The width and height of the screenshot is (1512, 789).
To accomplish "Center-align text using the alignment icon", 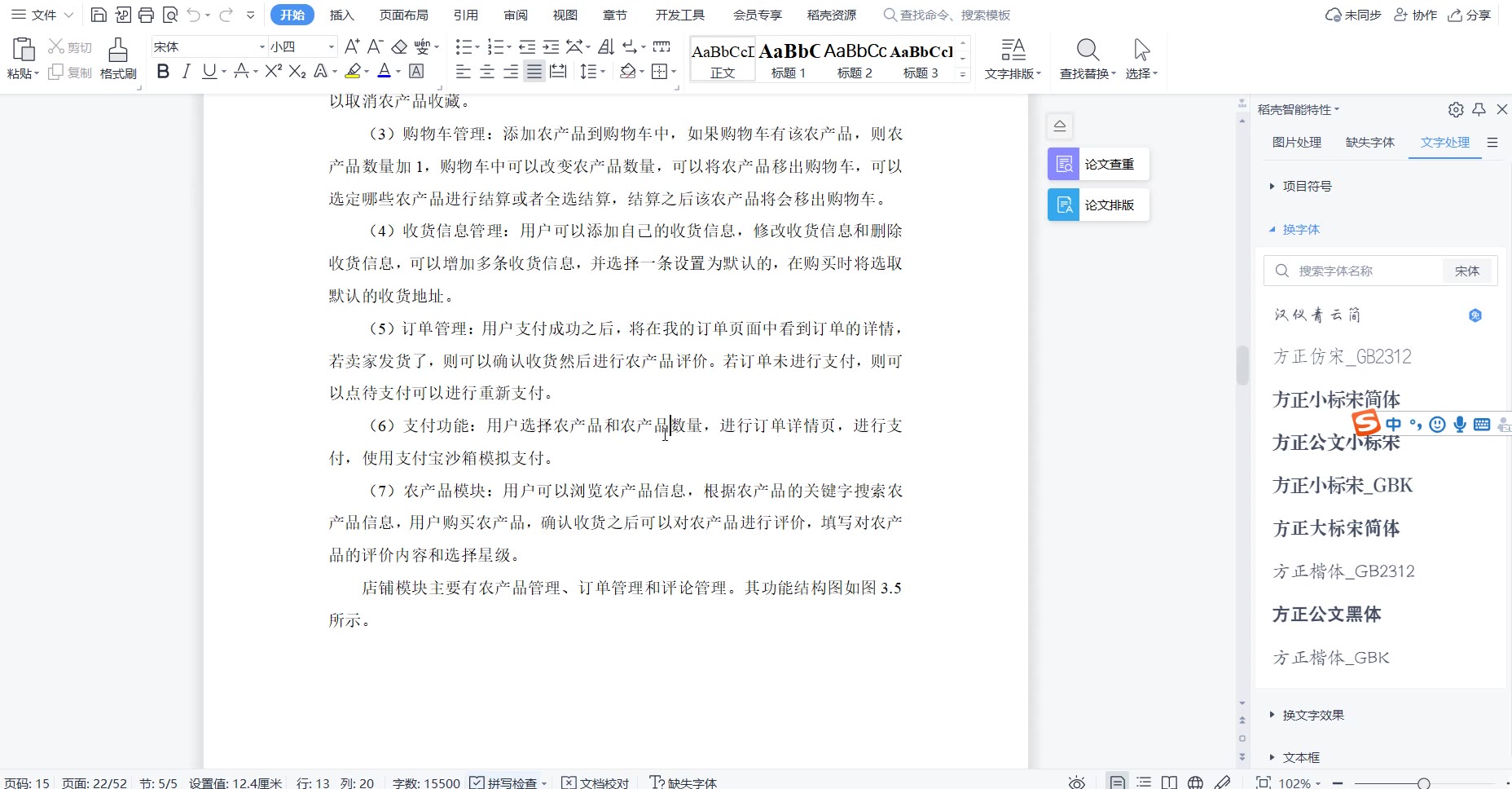I will (487, 72).
